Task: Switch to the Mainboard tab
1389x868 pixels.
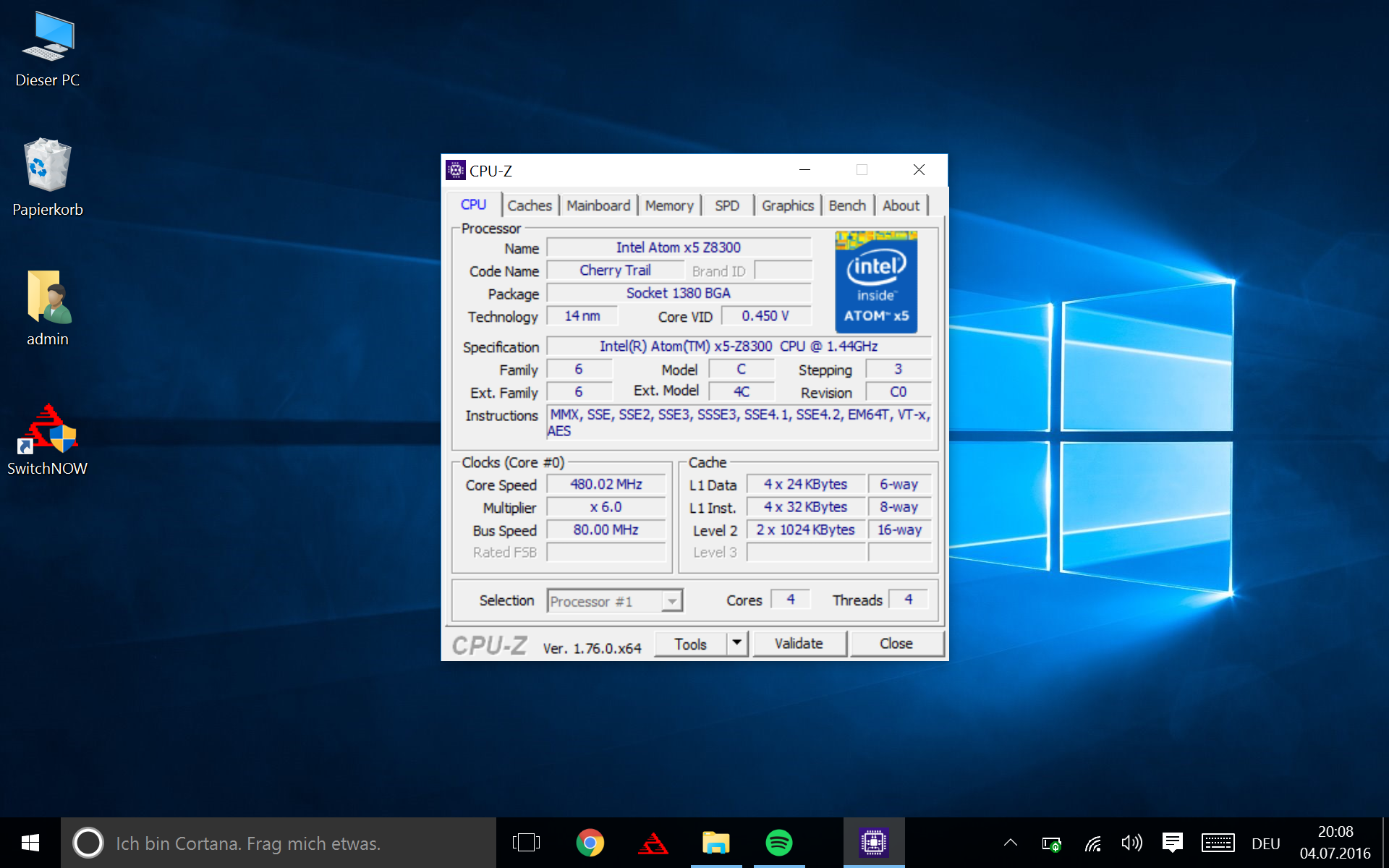Action: 598,205
